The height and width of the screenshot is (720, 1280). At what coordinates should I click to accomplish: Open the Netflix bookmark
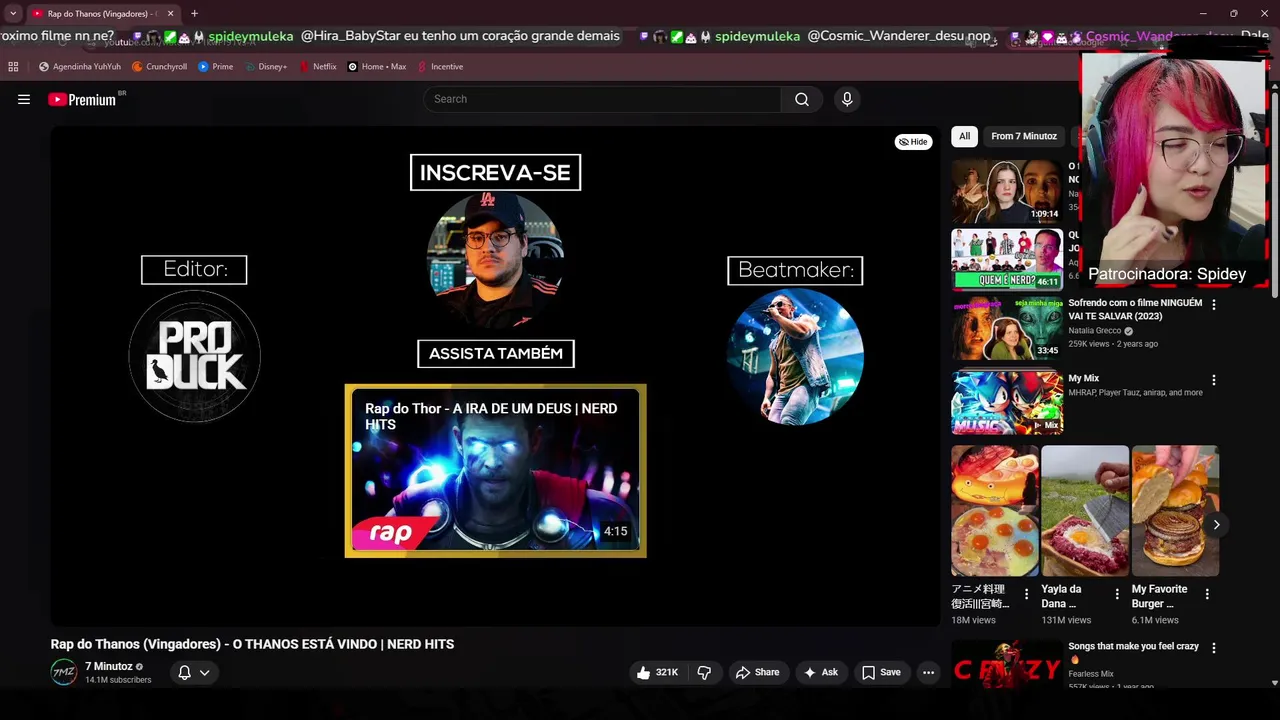pyautogui.click(x=318, y=67)
